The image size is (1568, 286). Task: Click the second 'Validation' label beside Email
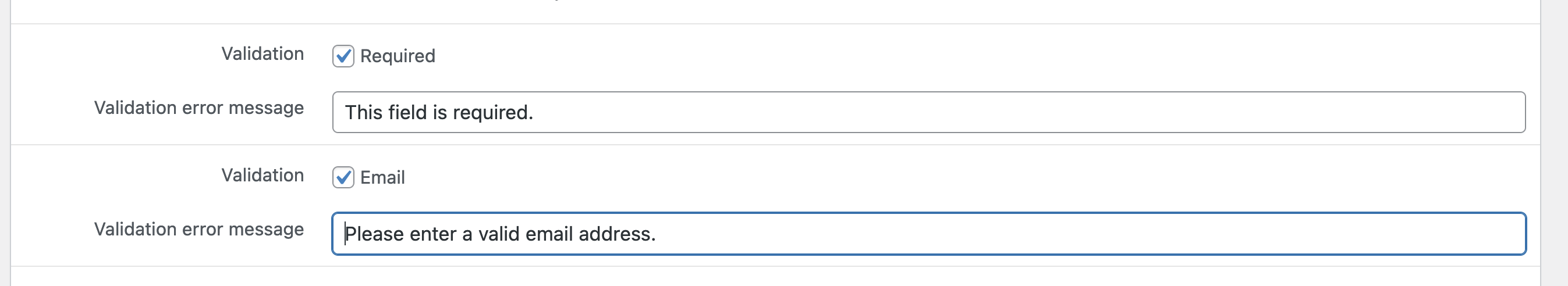pyautogui.click(x=262, y=175)
